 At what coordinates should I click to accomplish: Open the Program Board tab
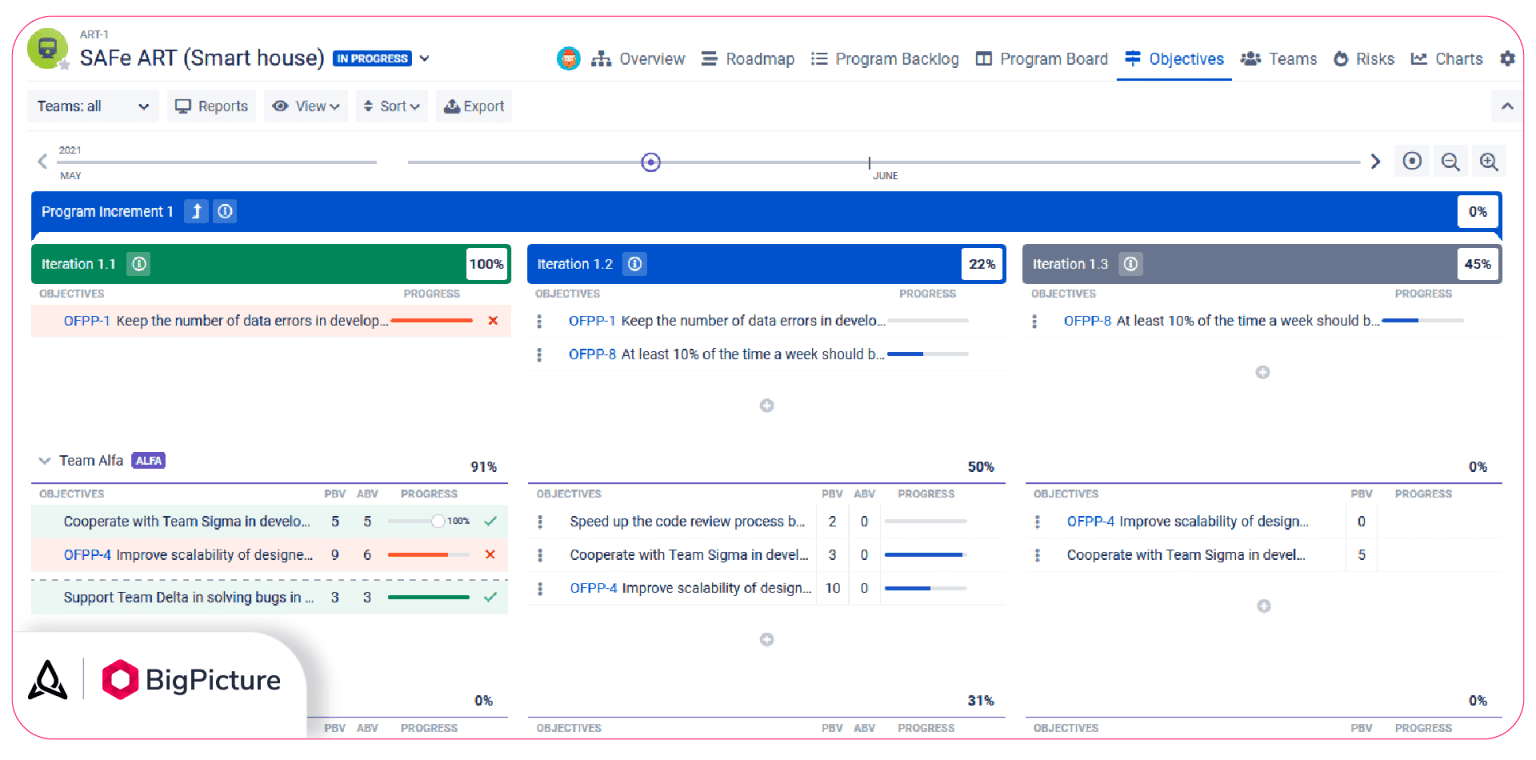point(1042,59)
